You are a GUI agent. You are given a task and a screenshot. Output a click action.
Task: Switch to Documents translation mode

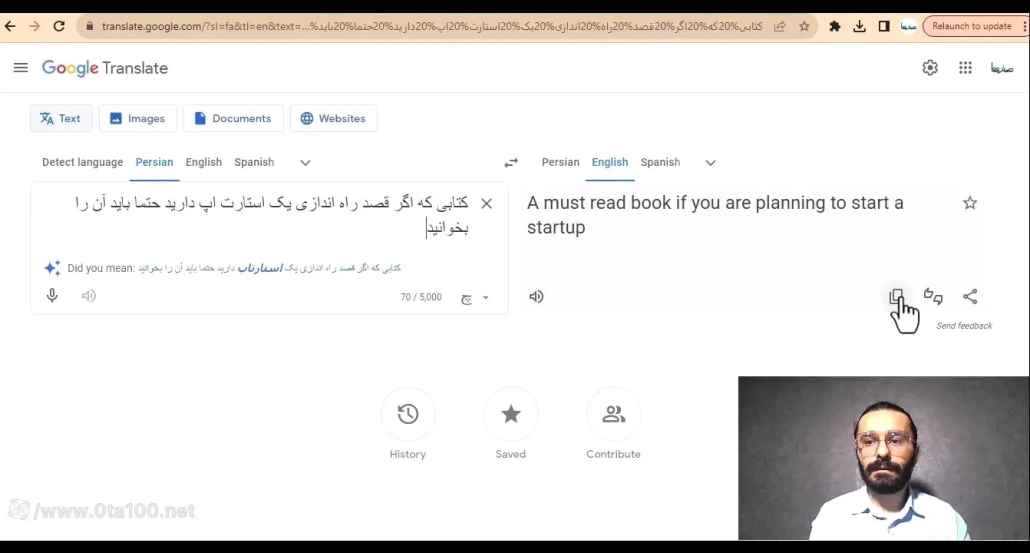pos(233,118)
